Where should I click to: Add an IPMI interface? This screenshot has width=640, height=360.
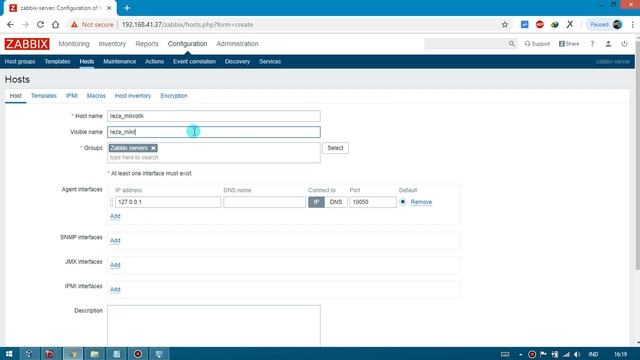pos(115,289)
